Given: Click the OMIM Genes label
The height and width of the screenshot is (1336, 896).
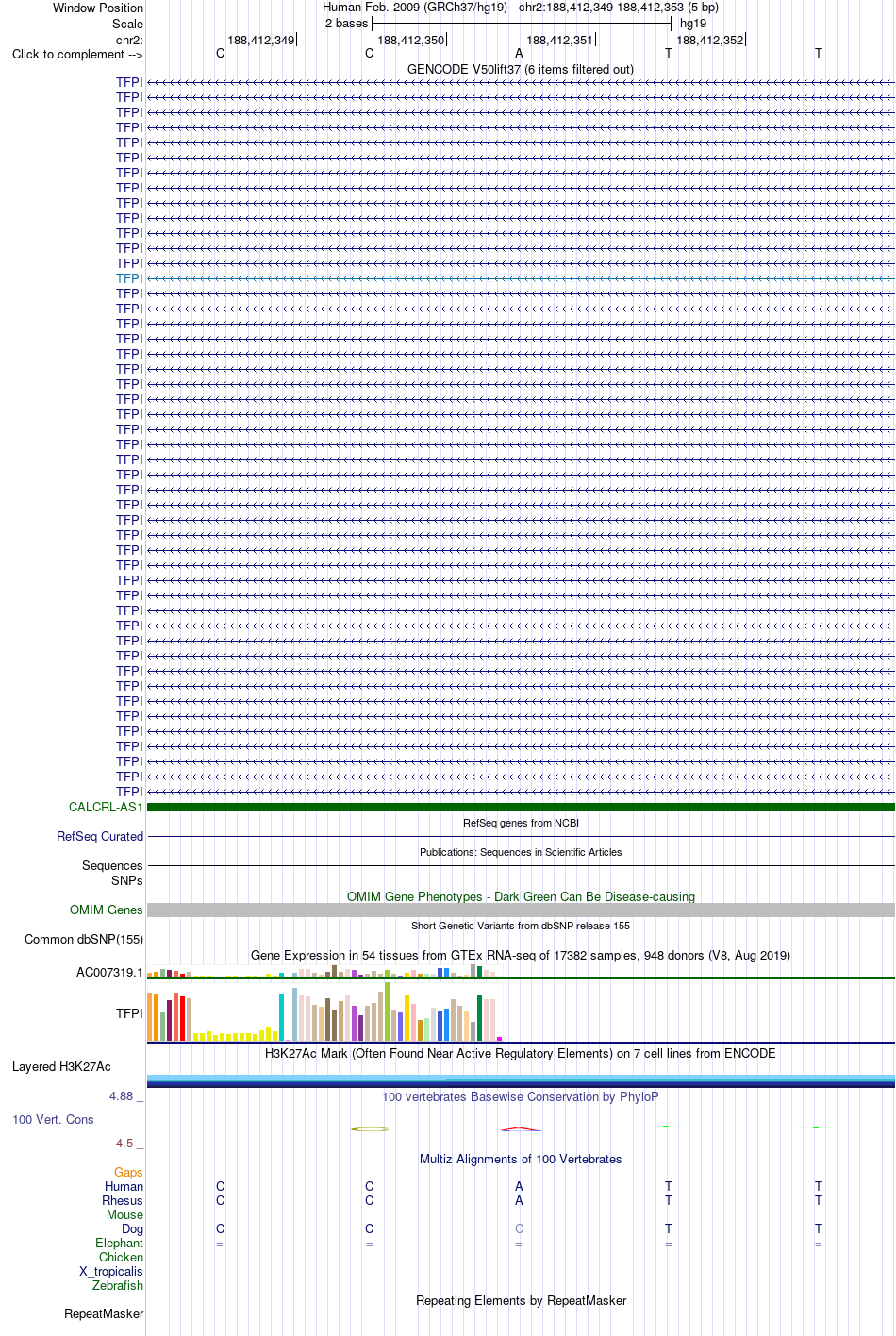Looking at the screenshot, I should click(x=107, y=910).
